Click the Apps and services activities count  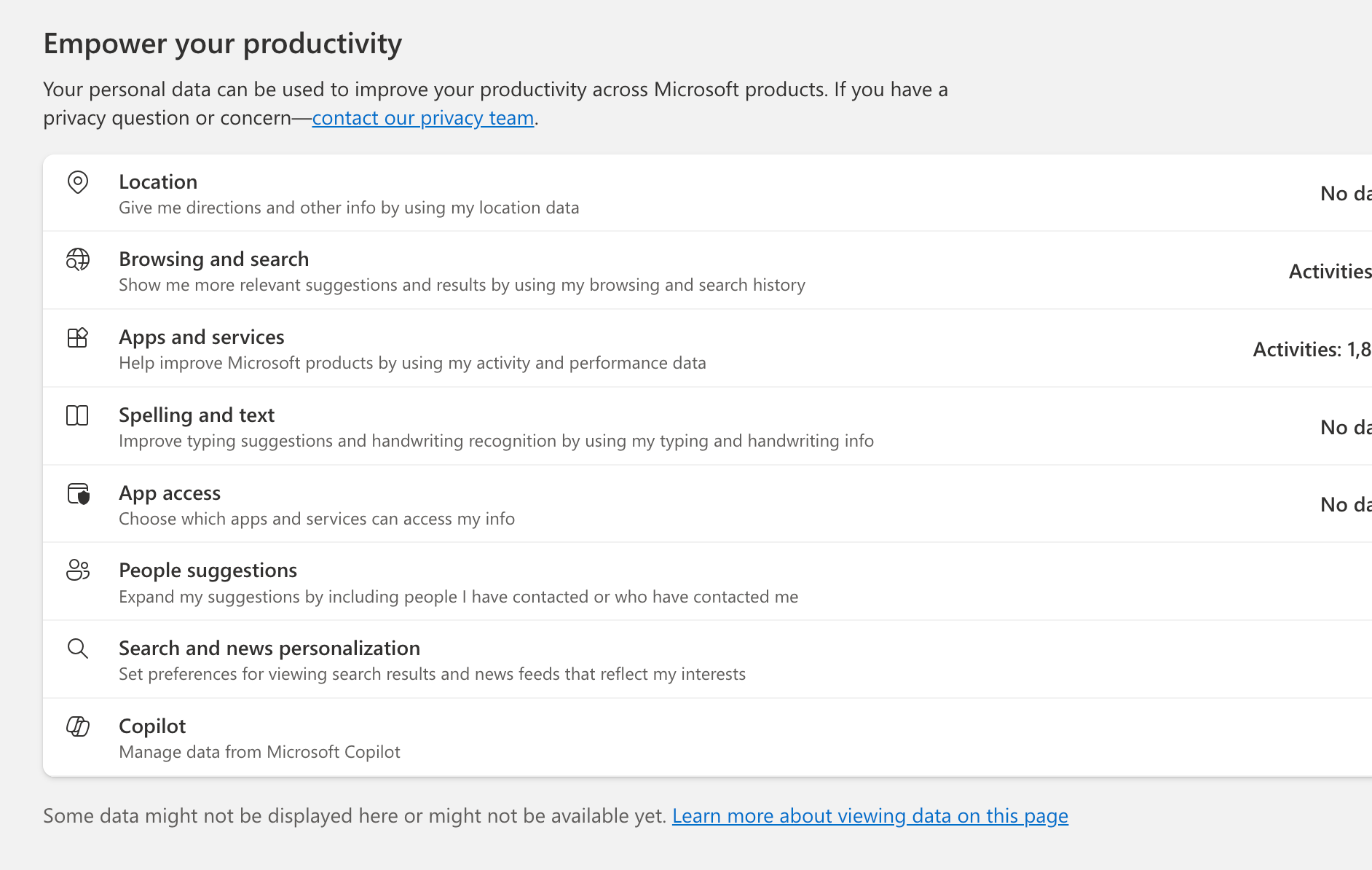pos(1312,350)
